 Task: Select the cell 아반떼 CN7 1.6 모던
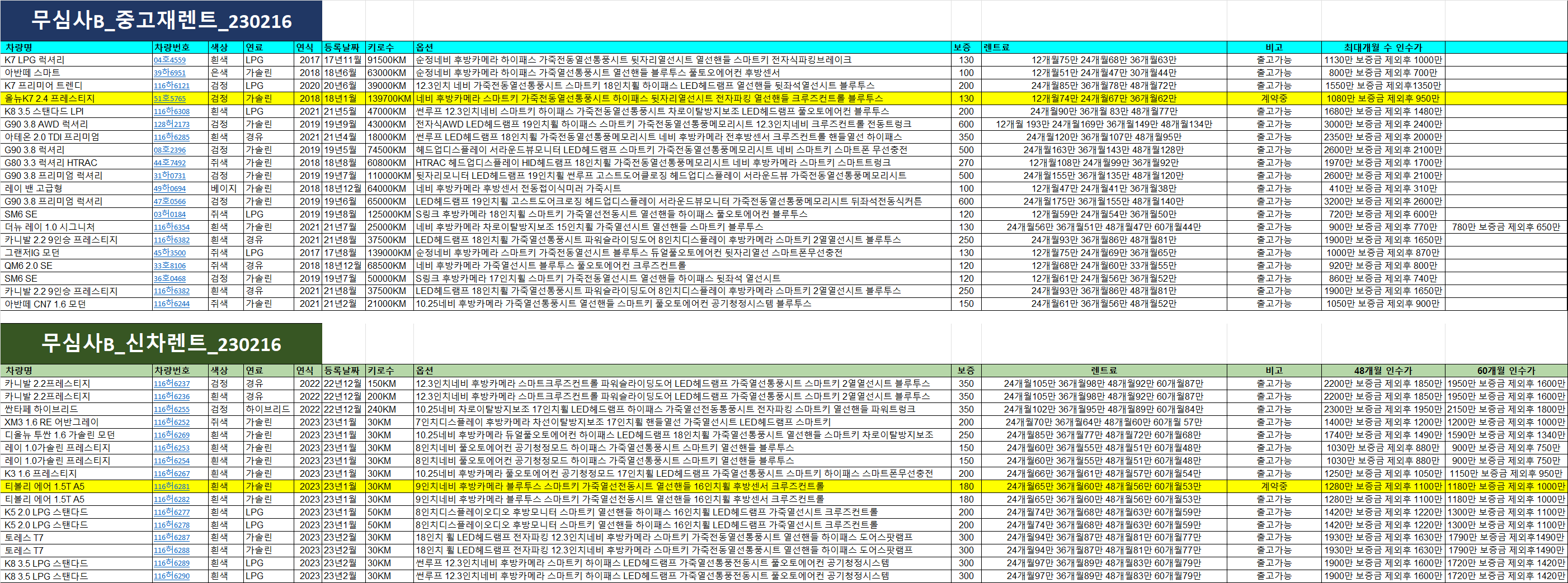[x=76, y=304]
